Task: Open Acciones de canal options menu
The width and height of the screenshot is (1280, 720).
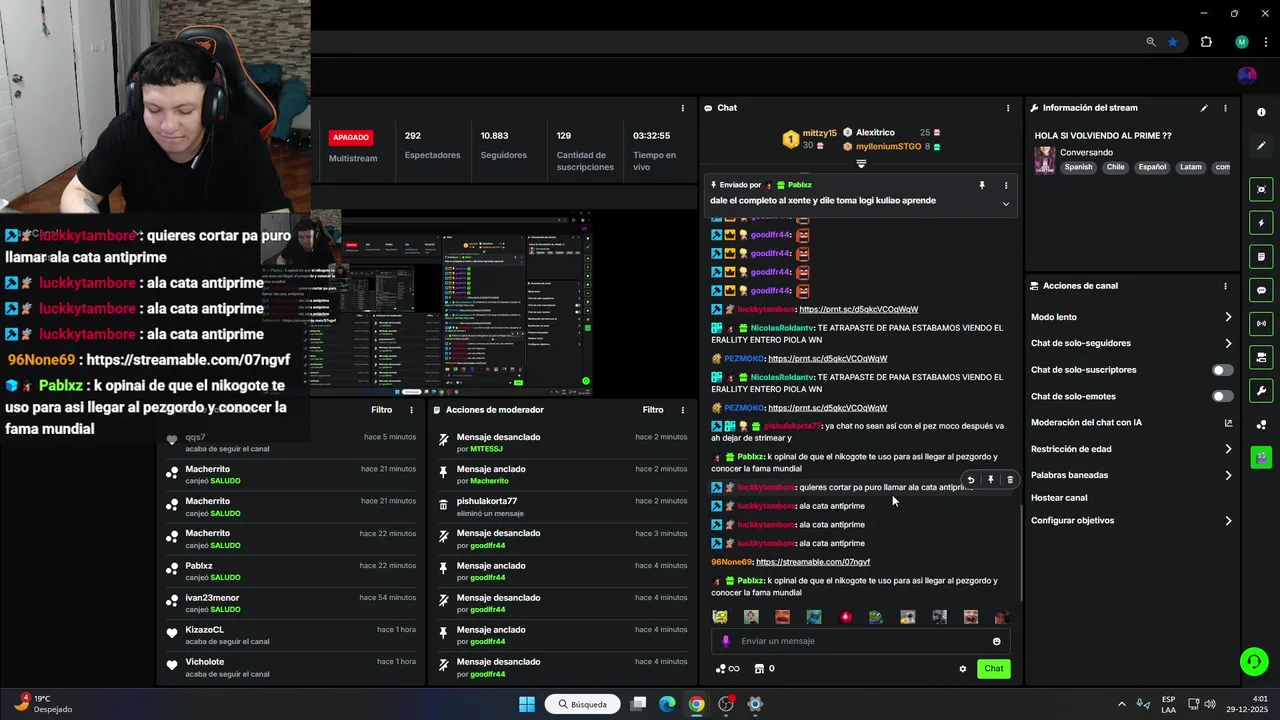Action: [1225, 286]
